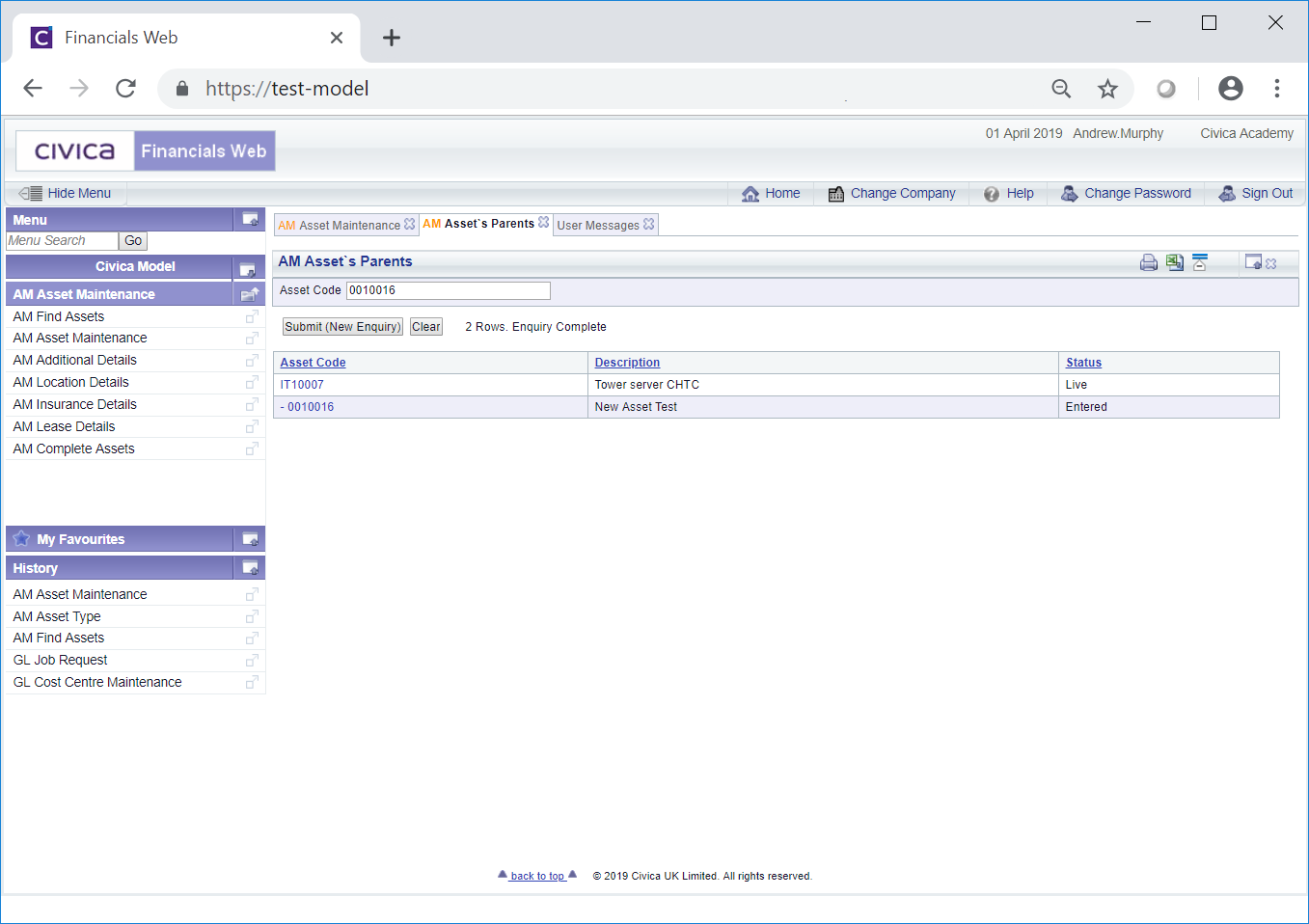The height and width of the screenshot is (924, 1309).
Task: Click the Go button beside Menu Search
Action: [133, 241]
